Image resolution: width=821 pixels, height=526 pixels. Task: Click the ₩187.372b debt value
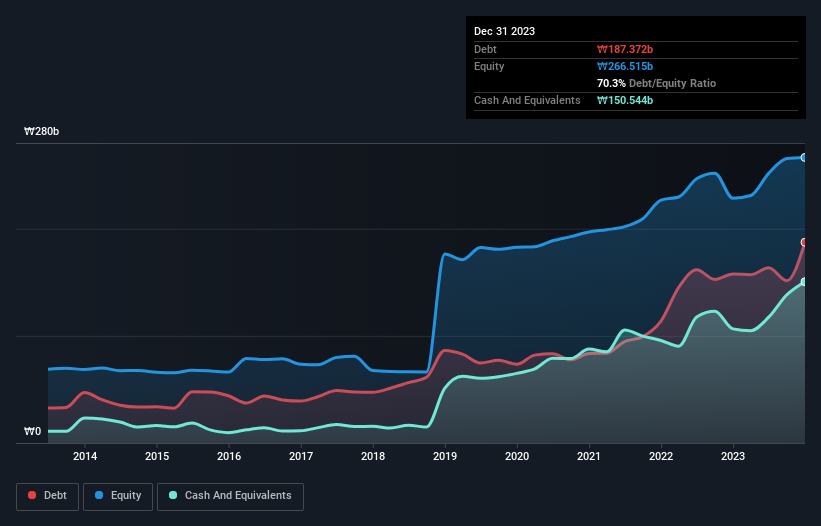point(625,49)
